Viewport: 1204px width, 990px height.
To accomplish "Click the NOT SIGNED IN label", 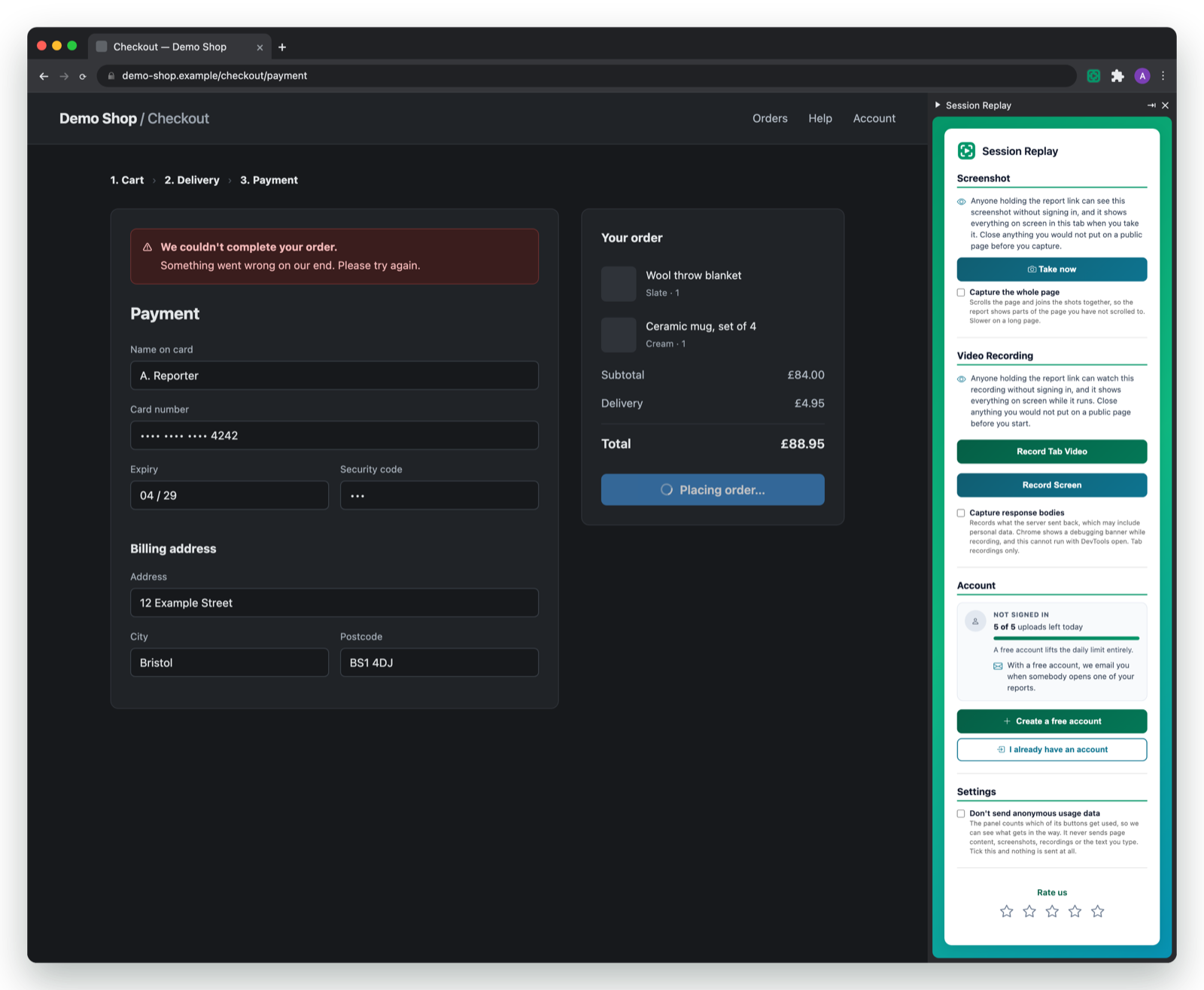I will pos(1021,615).
